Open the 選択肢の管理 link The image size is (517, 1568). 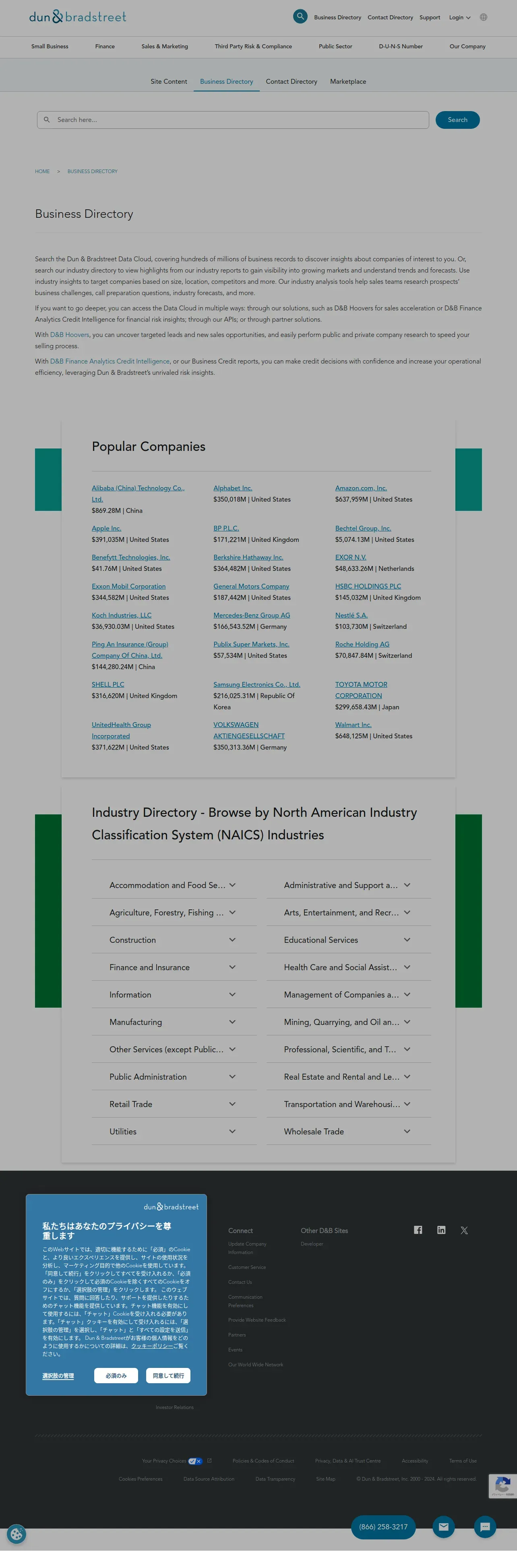click(x=58, y=1376)
